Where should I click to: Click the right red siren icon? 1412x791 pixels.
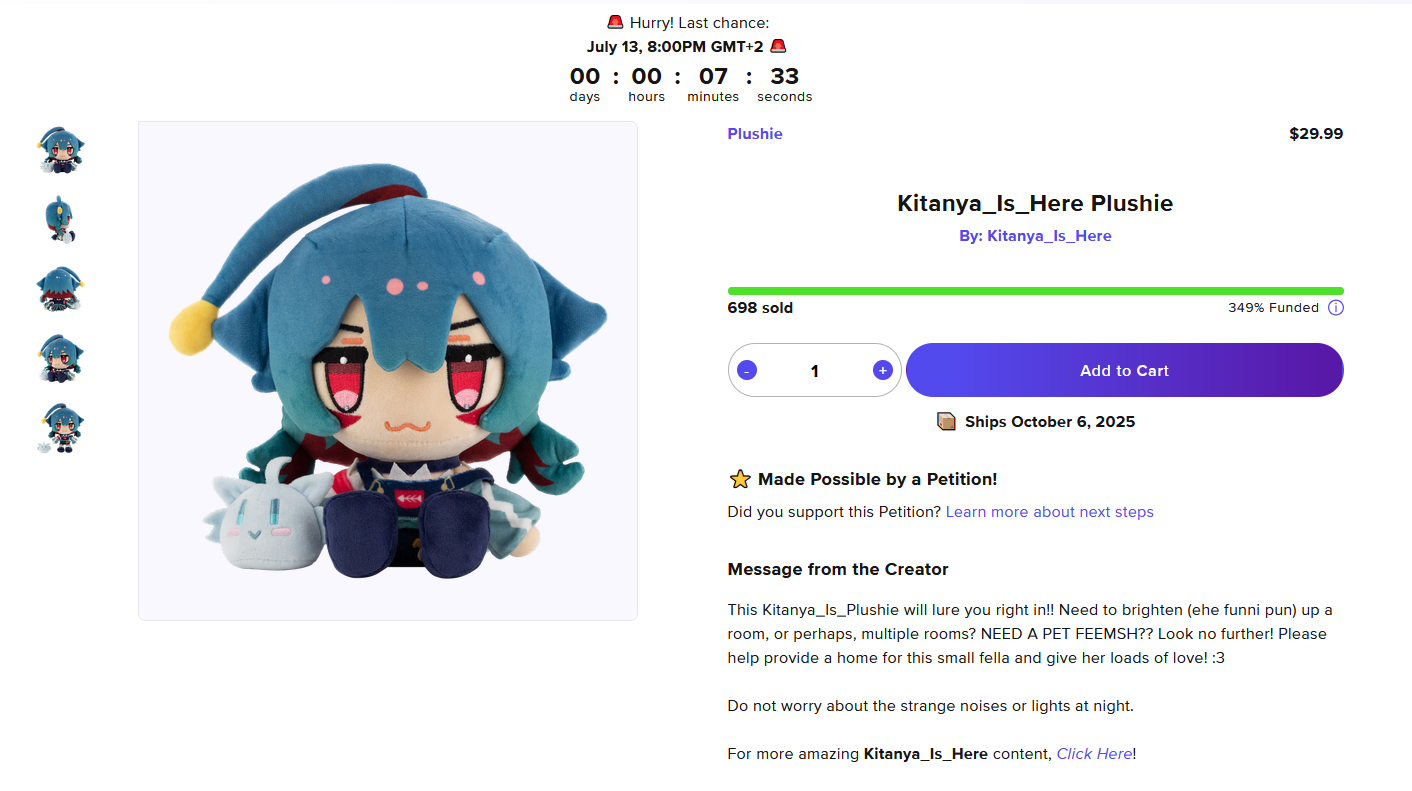(778, 46)
